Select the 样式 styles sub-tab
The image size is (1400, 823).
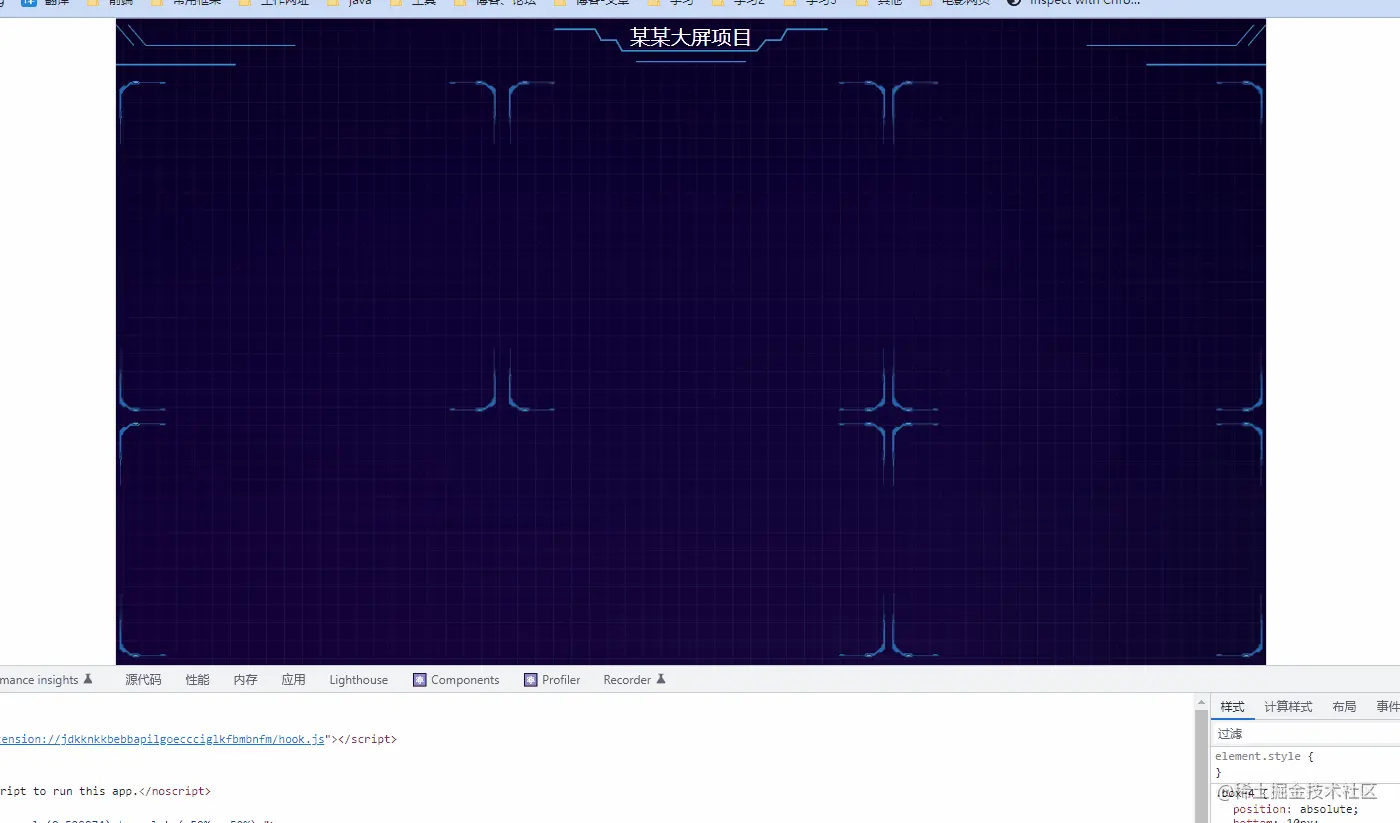(x=1232, y=707)
